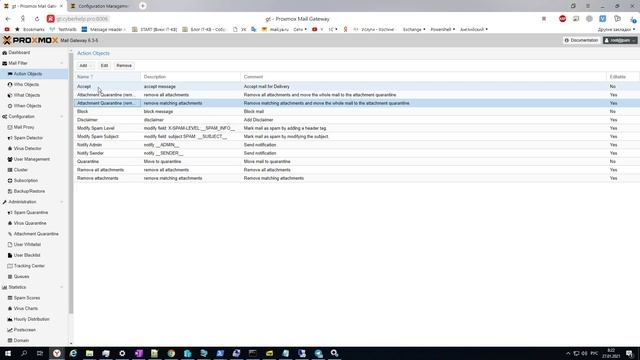Sort by the Name column header
Screen dimensions: 640x360
pyautogui.click(x=107, y=77)
